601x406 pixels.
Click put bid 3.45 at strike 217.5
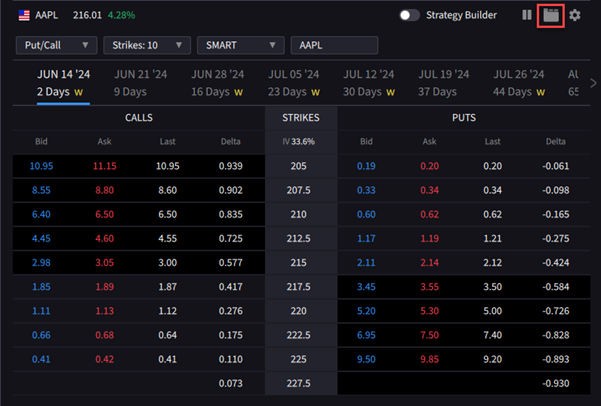pyautogui.click(x=366, y=287)
